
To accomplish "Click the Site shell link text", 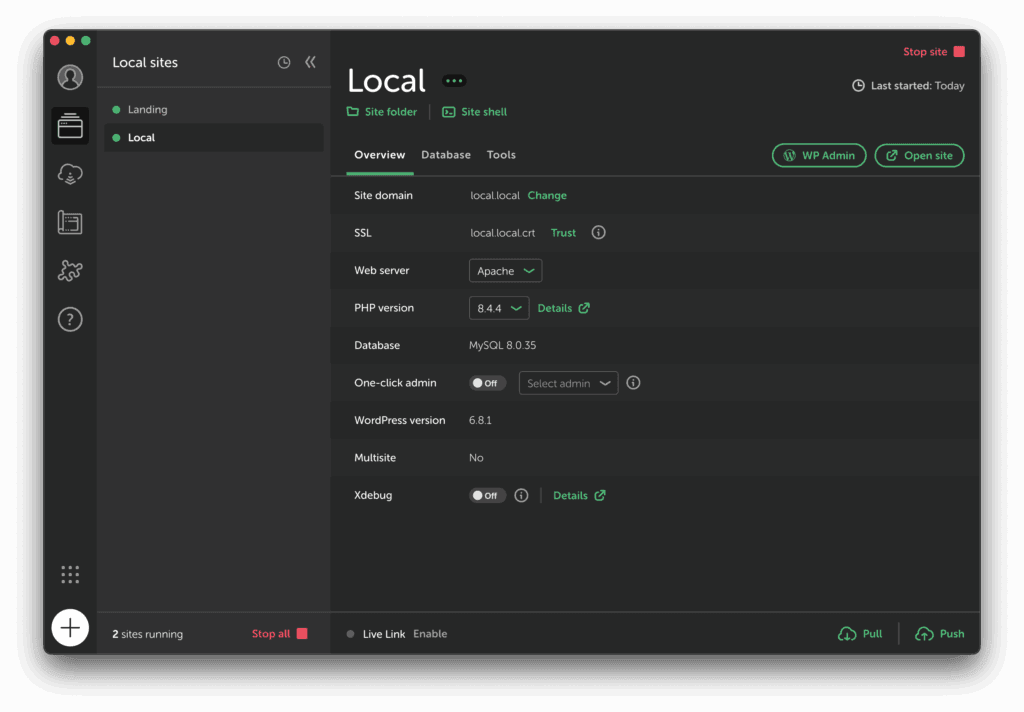I will point(484,112).
